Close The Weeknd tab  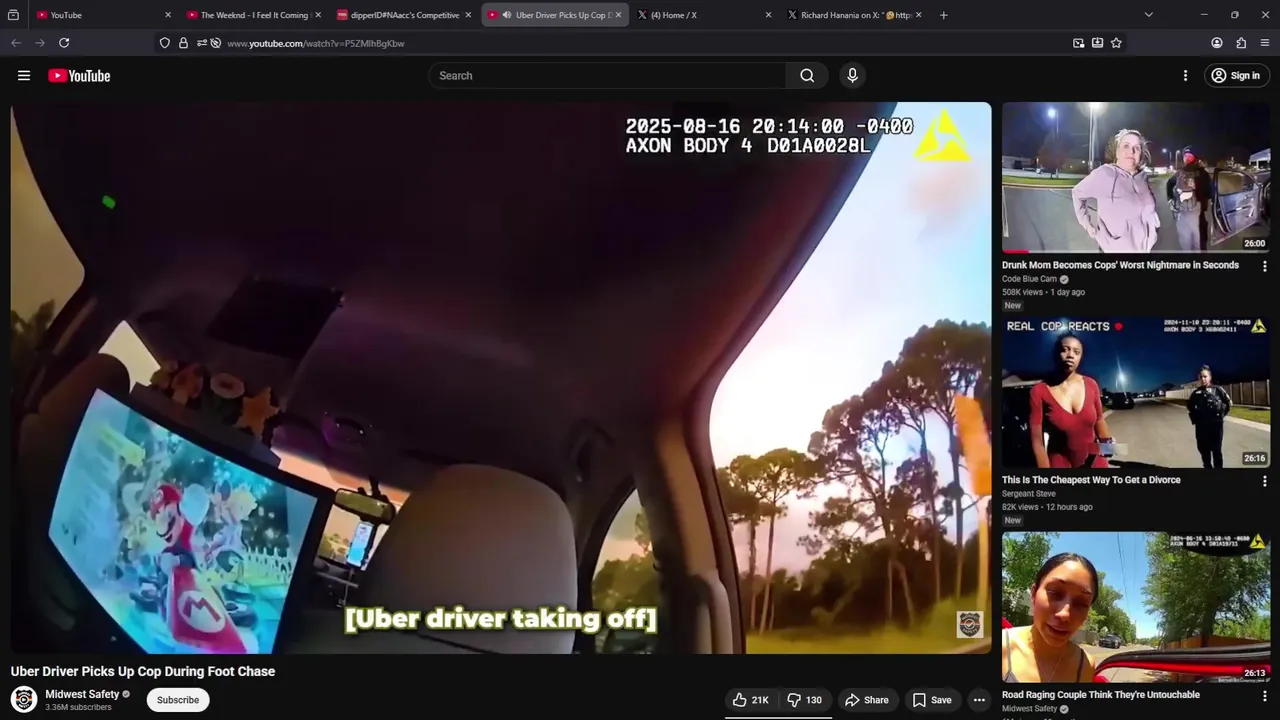click(x=318, y=15)
